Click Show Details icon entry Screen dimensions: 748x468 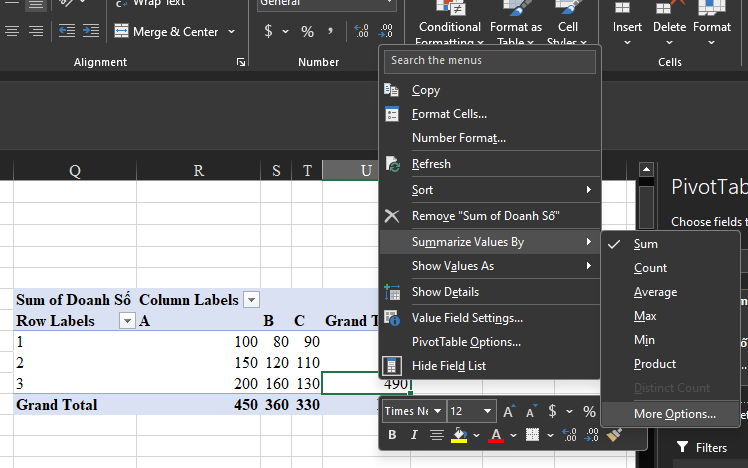[x=392, y=292]
